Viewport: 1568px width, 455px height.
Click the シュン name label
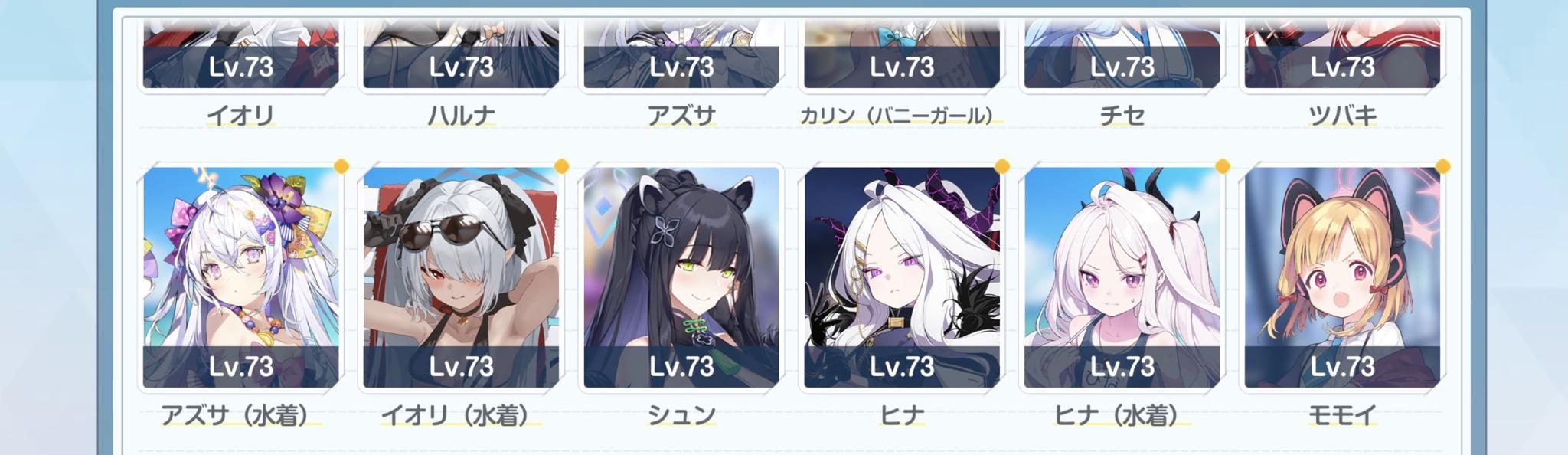click(681, 415)
